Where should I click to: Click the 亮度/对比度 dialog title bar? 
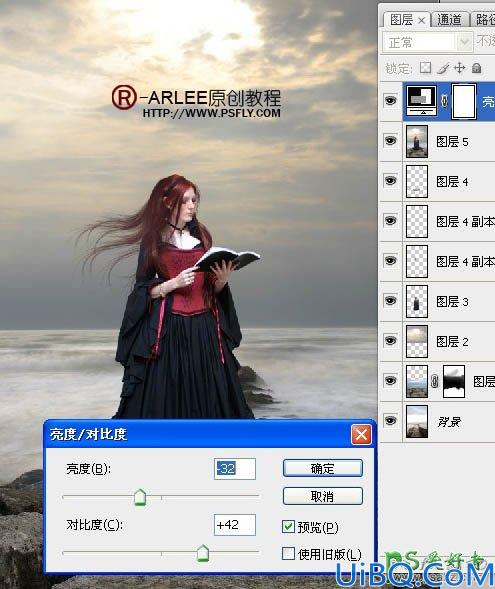pyautogui.click(x=210, y=435)
